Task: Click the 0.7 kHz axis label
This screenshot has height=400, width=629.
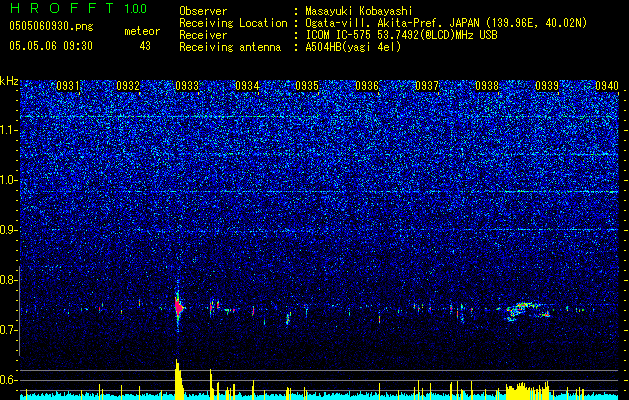Action: [9, 330]
